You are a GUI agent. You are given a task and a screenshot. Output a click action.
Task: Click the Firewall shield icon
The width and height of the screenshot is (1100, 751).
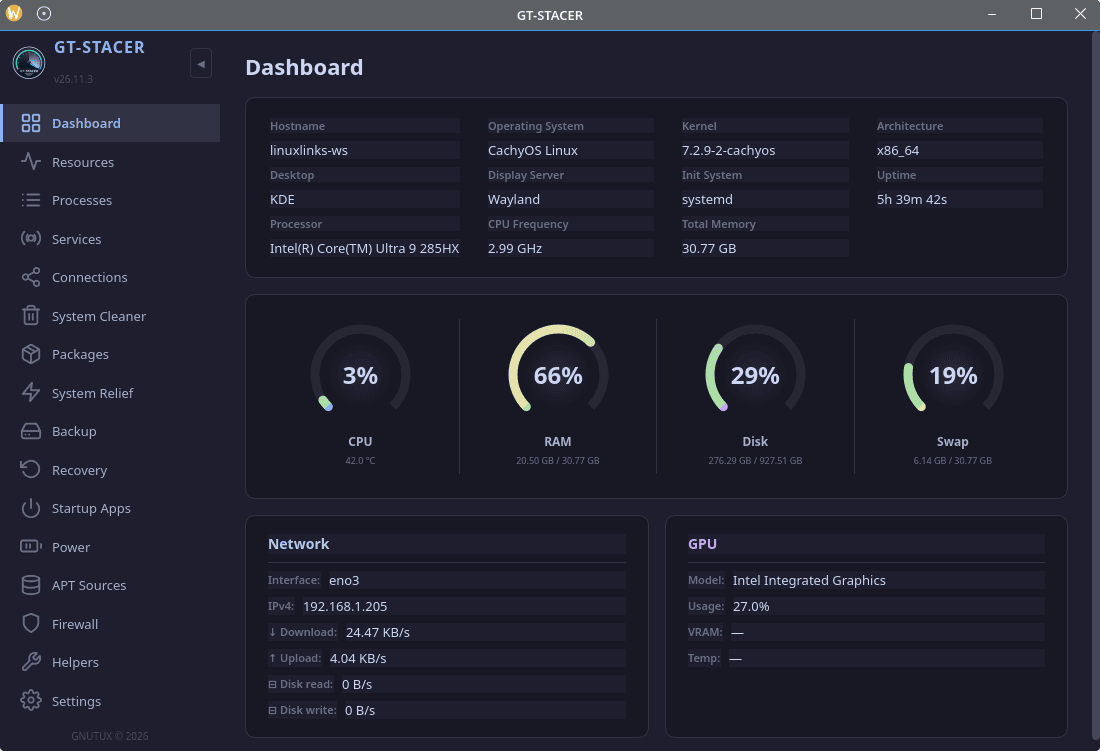[x=31, y=623]
